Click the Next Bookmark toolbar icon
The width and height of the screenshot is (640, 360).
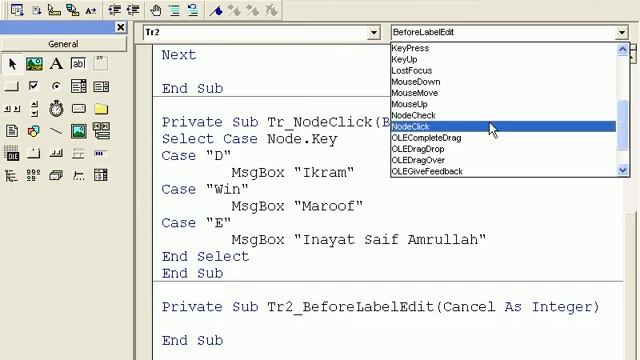tap(234, 10)
